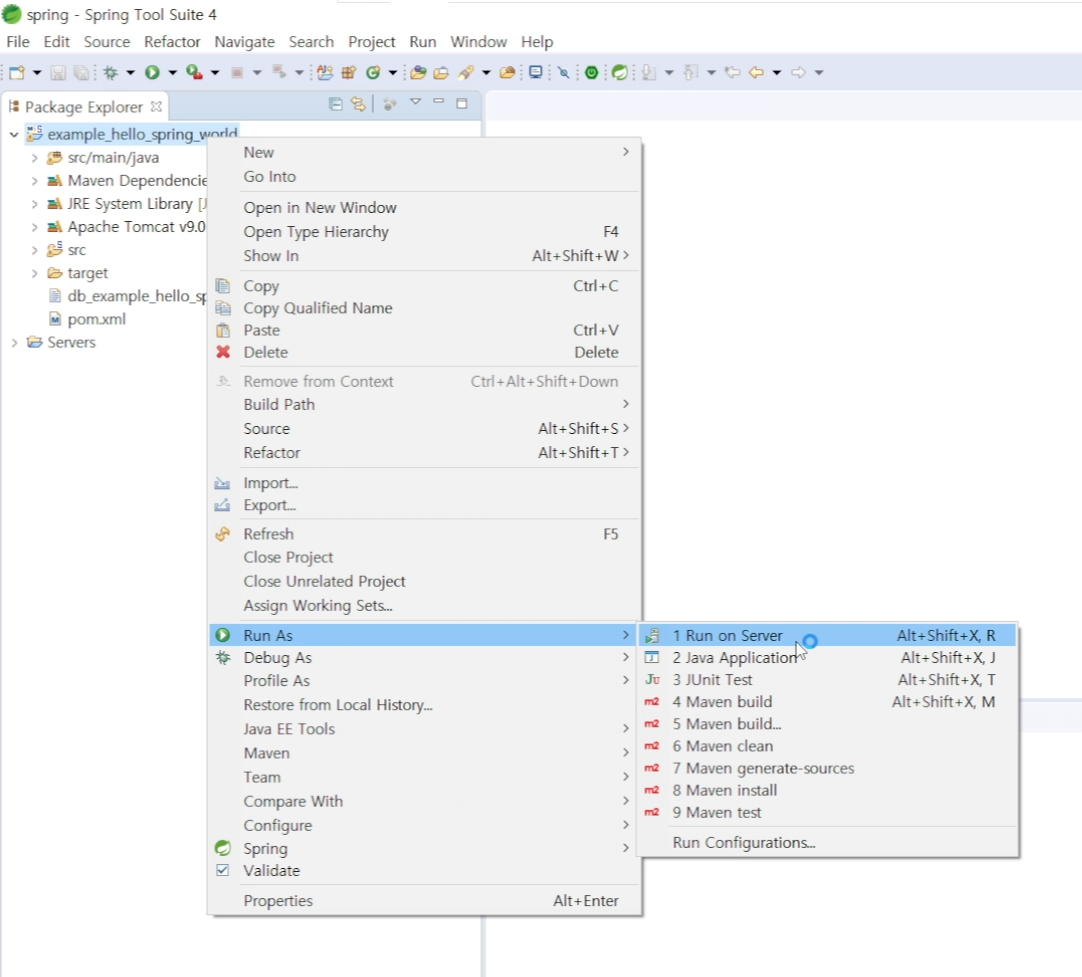
Task: Open Run Configurations... from submenu
Action: click(x=827, y=842)
